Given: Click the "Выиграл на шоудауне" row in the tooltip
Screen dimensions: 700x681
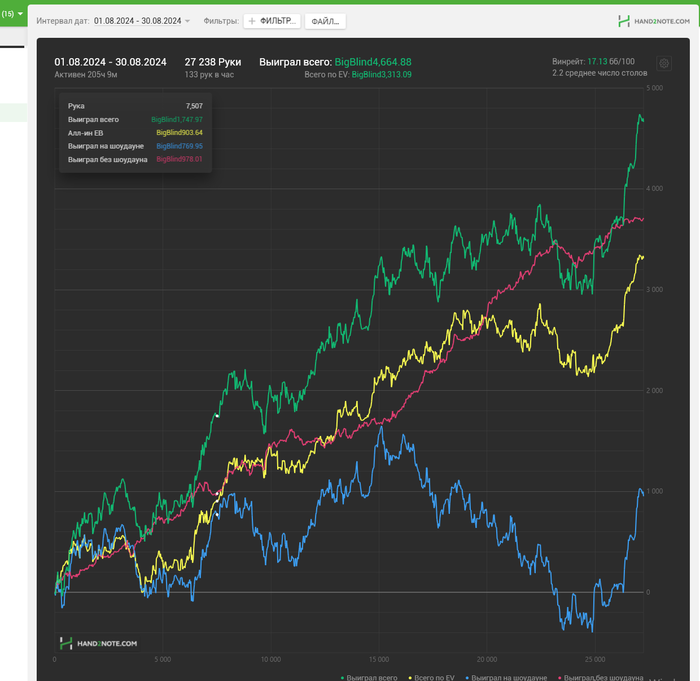Looking at the screenshot, I should pos(135,146).
